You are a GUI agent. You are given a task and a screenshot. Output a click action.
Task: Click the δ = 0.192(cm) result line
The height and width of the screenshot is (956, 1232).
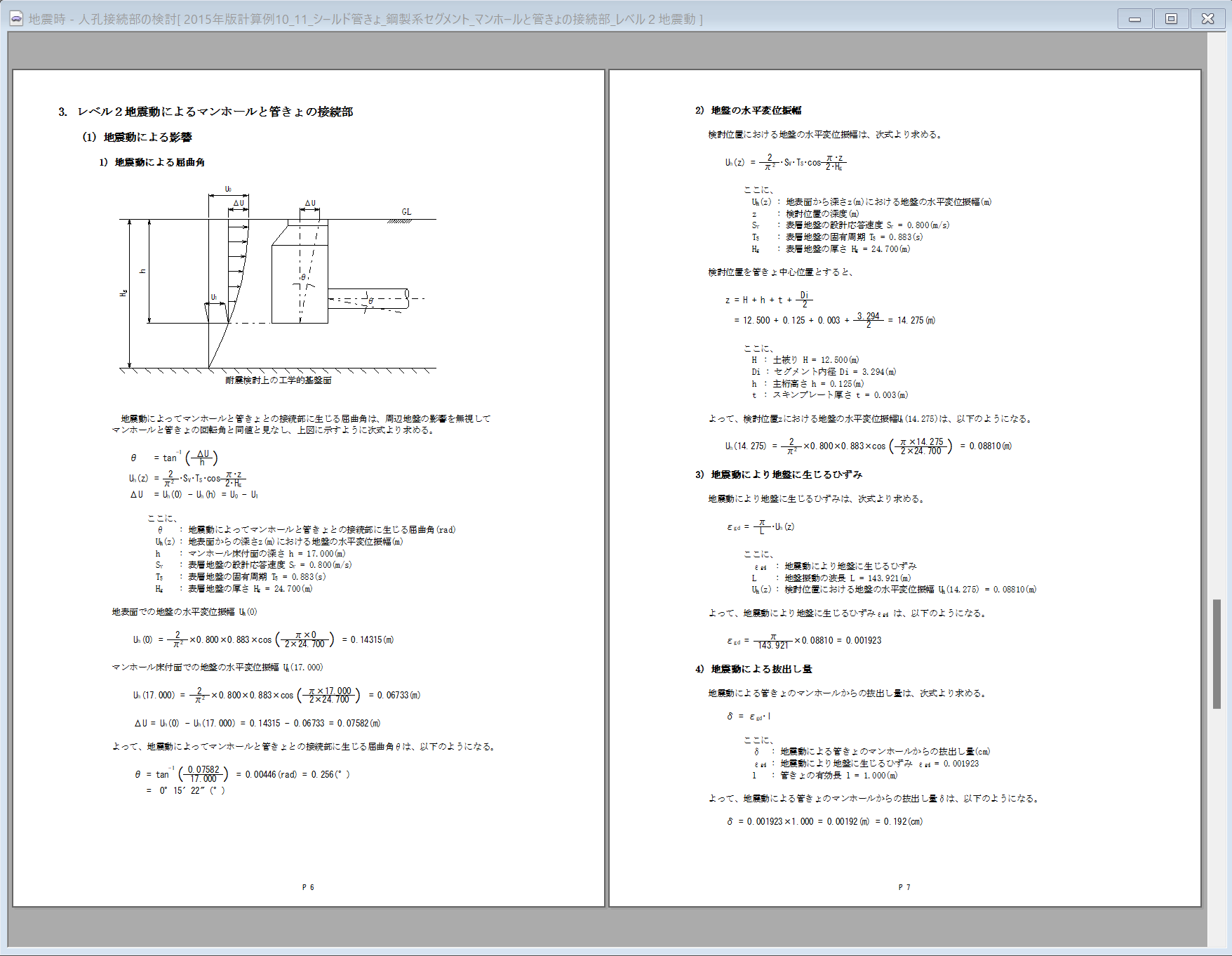point(825,821)
